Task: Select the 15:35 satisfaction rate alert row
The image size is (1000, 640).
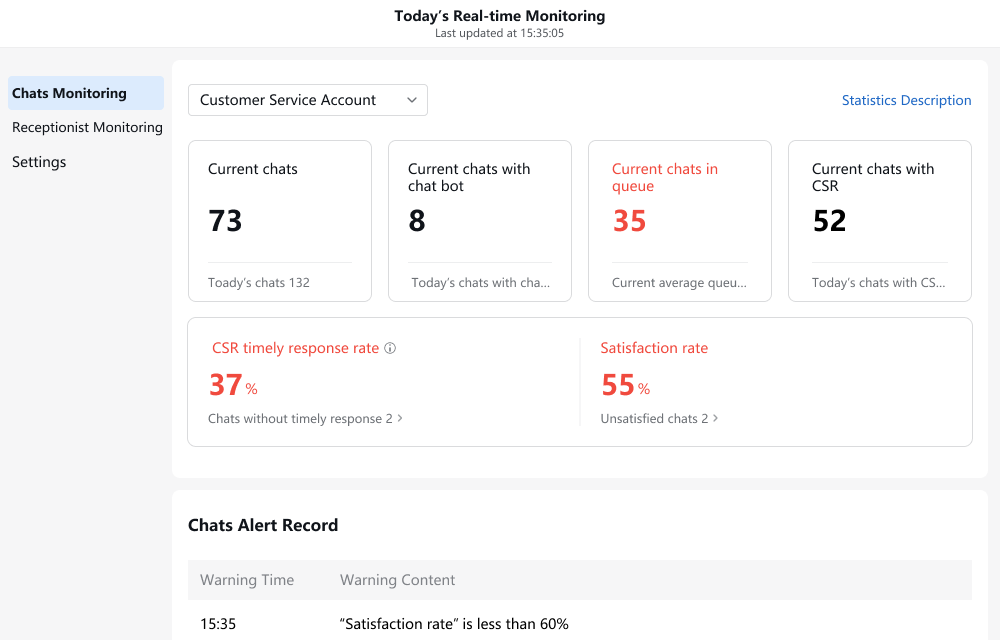Action: pyautogui.click(x=580, y=623)
